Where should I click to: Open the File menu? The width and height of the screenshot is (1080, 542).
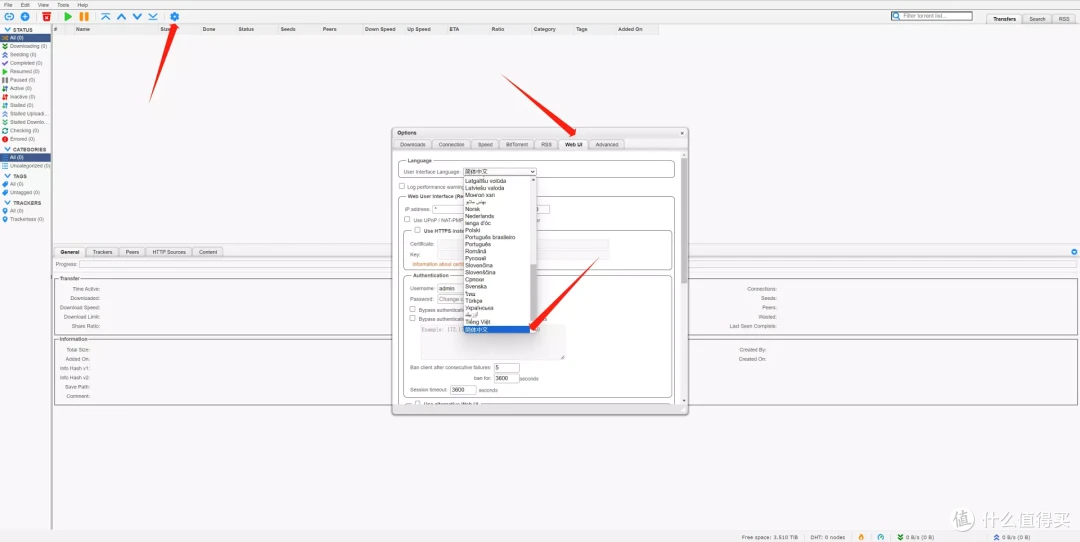(8, 5)
